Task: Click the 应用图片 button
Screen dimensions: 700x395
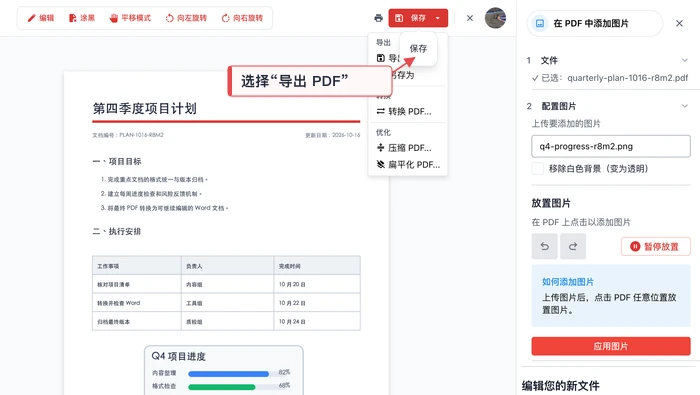Action: click(x=611, y=346)
